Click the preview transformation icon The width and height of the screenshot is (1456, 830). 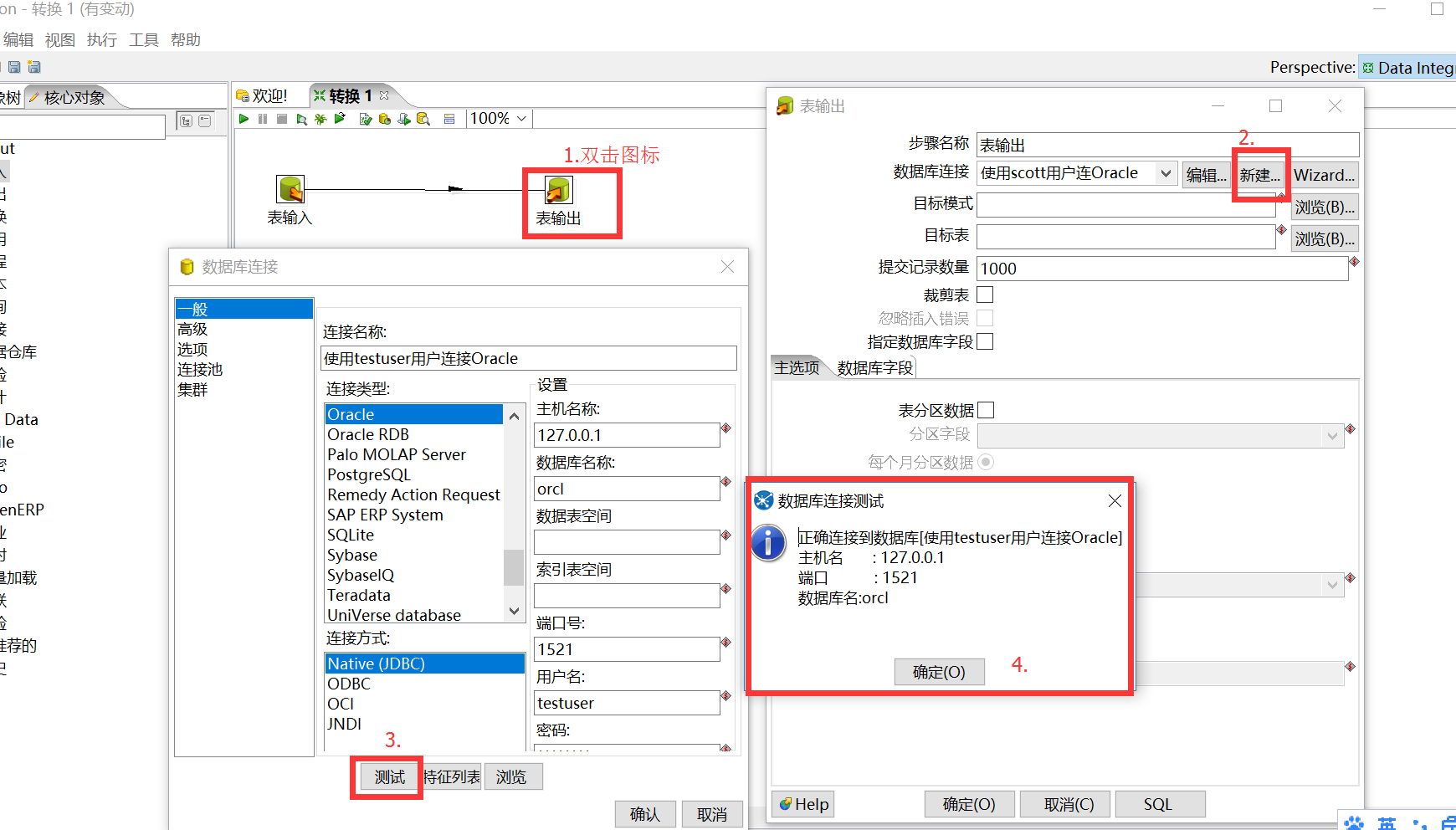tap(301, 119)
